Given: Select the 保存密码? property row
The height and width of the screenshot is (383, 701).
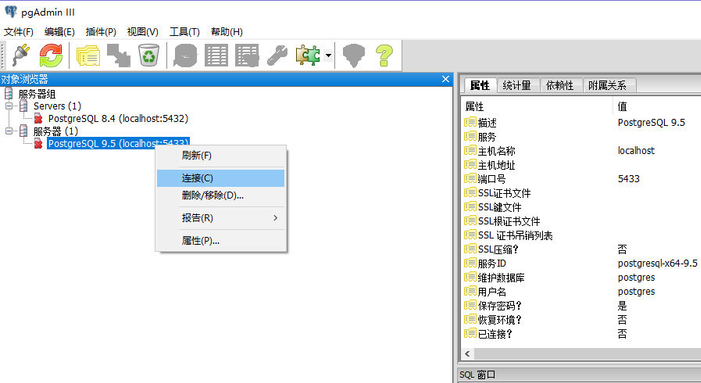Looking at the screenshot, I should pos(582,306).
